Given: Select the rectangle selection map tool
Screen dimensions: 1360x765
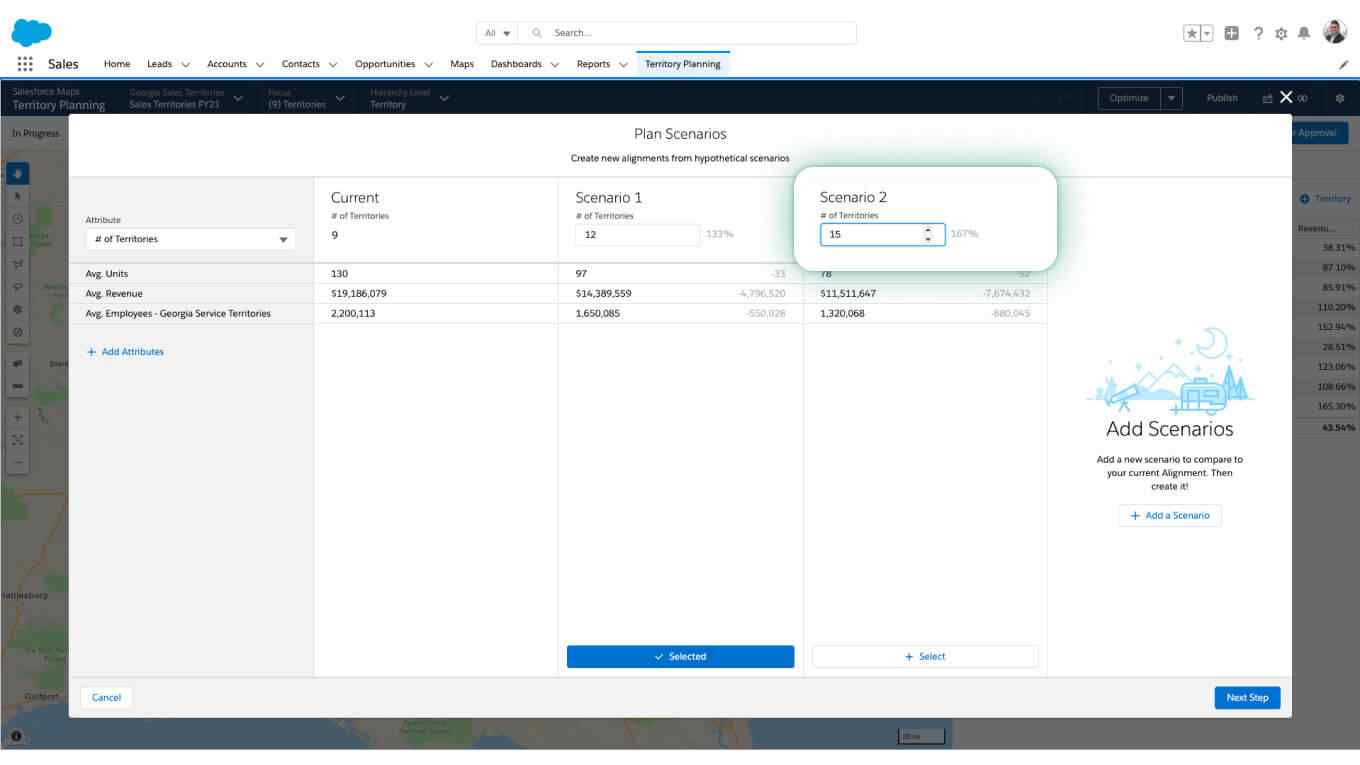Looking at the screenshot, I should pyautogui.click(x=18, y=241).
